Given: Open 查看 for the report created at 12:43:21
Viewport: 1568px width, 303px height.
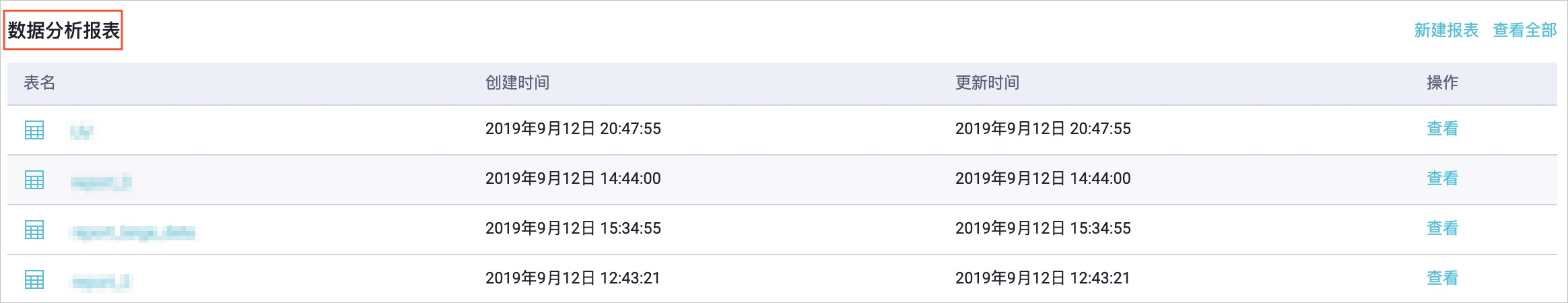Looking at the screenshot, I should tap(1442, 278).
